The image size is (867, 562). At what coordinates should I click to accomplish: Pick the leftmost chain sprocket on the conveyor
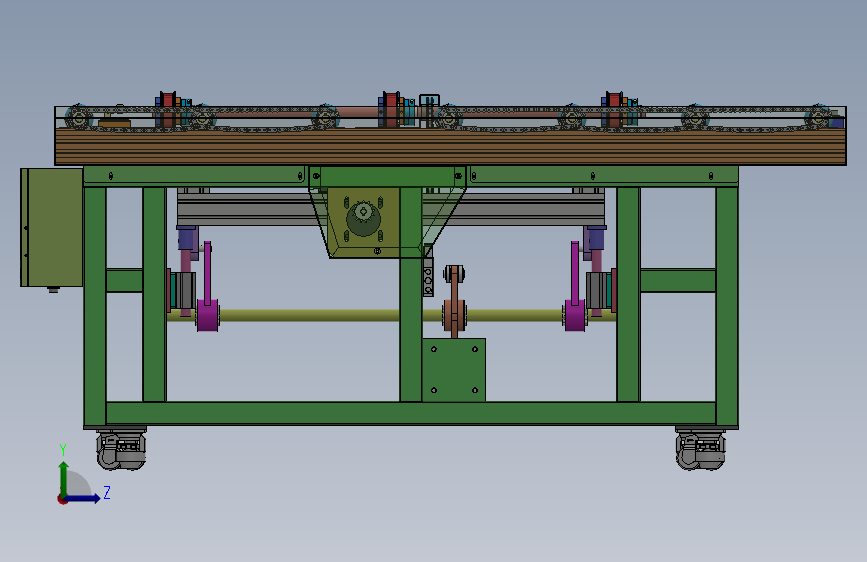[x=79, y=118]
